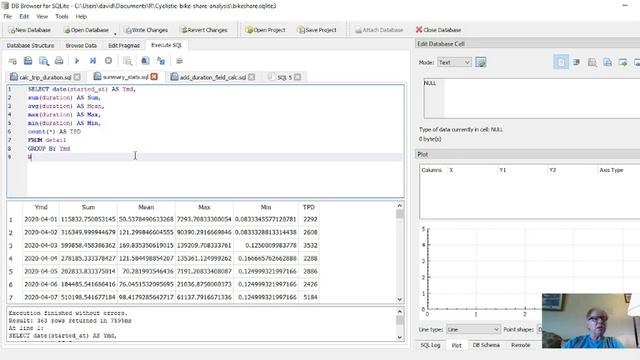Switch to Plot bottom tab
This screenshot has width=640, height=360.
456,345
